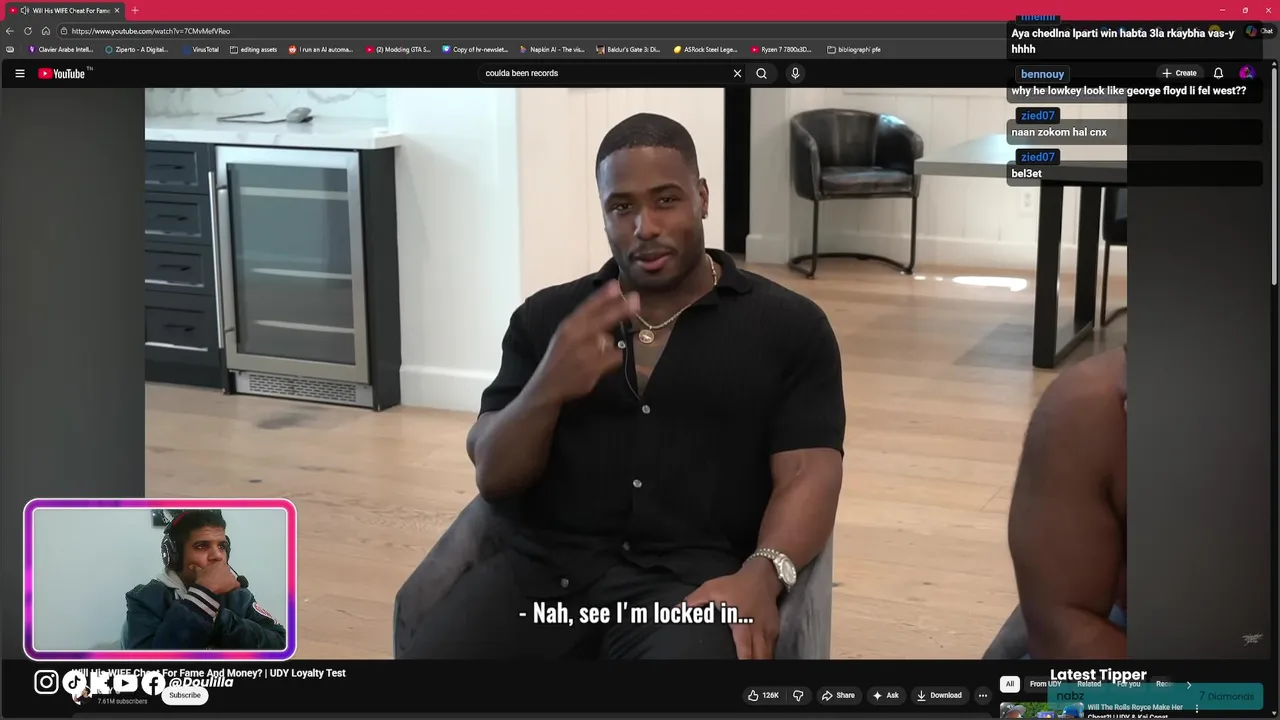Close the 'Will His WIFE Cheat' tab

(117, 10)
